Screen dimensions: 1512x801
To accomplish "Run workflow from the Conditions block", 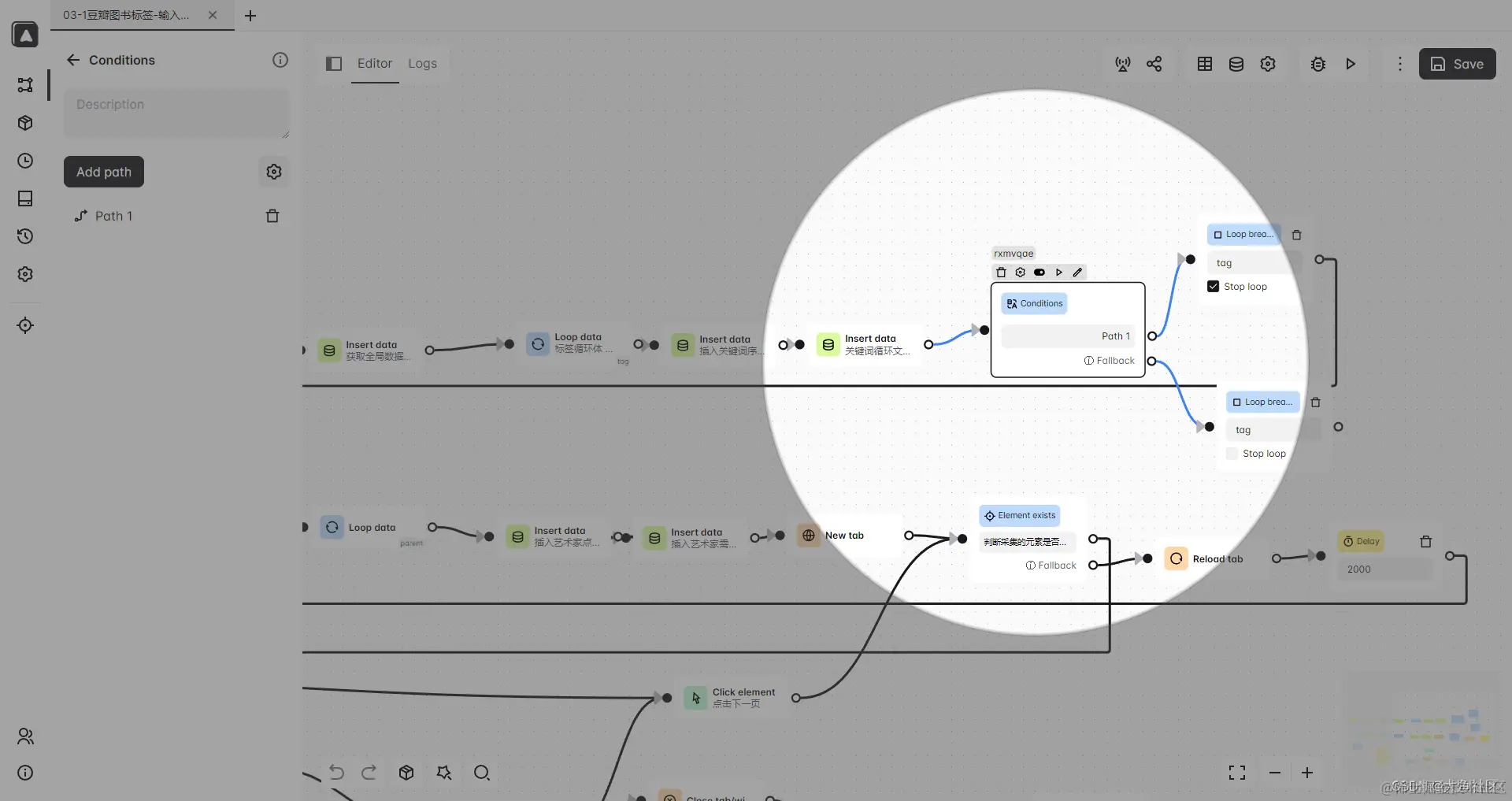I will pyautogui.click(x=1059, y=273).
